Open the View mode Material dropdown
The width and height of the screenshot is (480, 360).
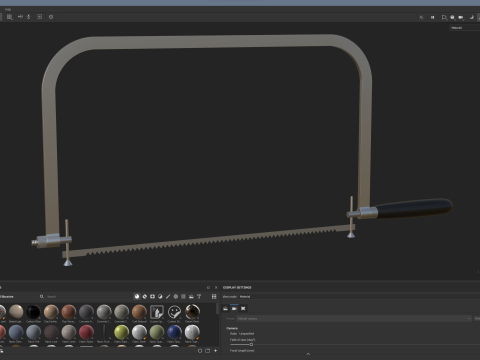(359, 296)
